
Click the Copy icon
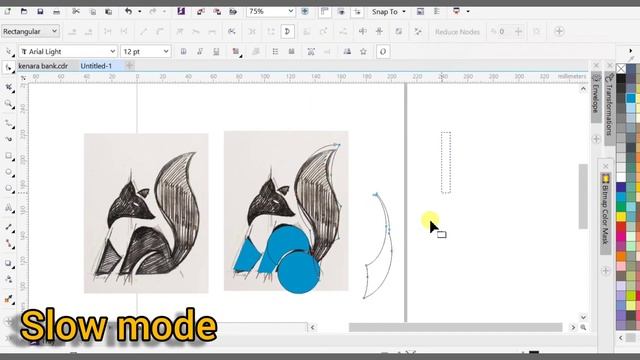click(x=93, y=11)
